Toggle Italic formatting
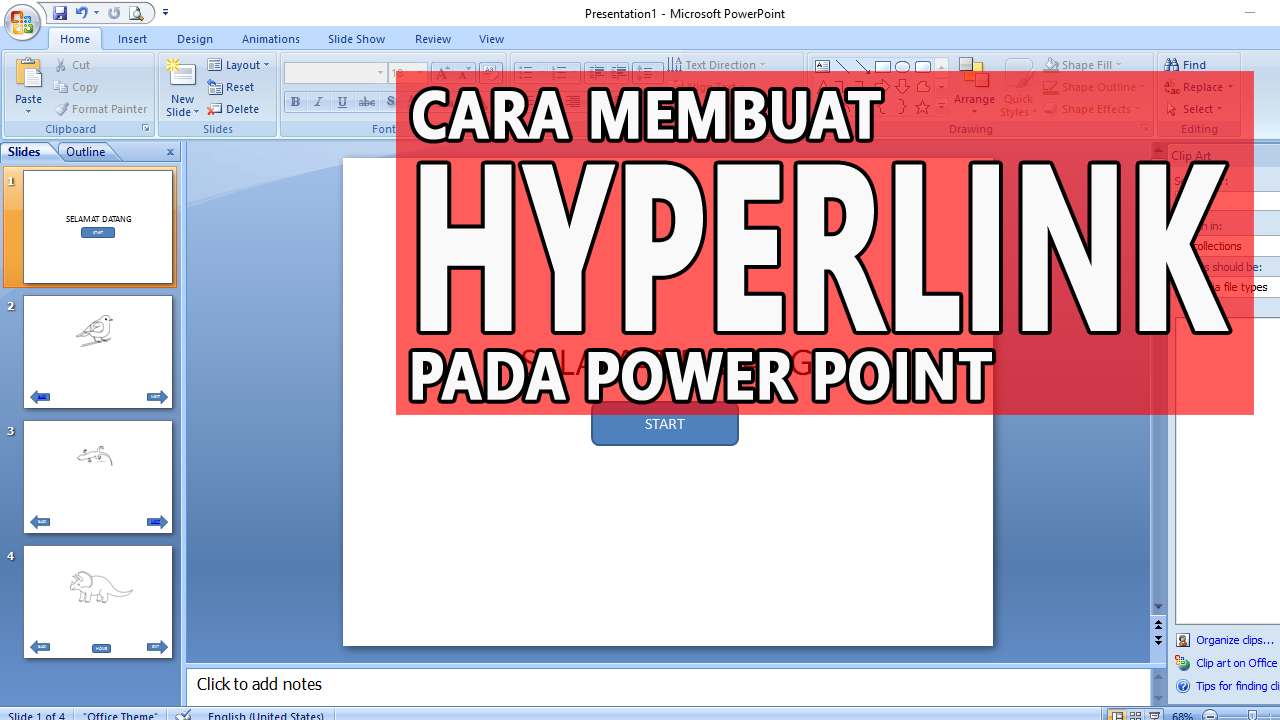 318,101
